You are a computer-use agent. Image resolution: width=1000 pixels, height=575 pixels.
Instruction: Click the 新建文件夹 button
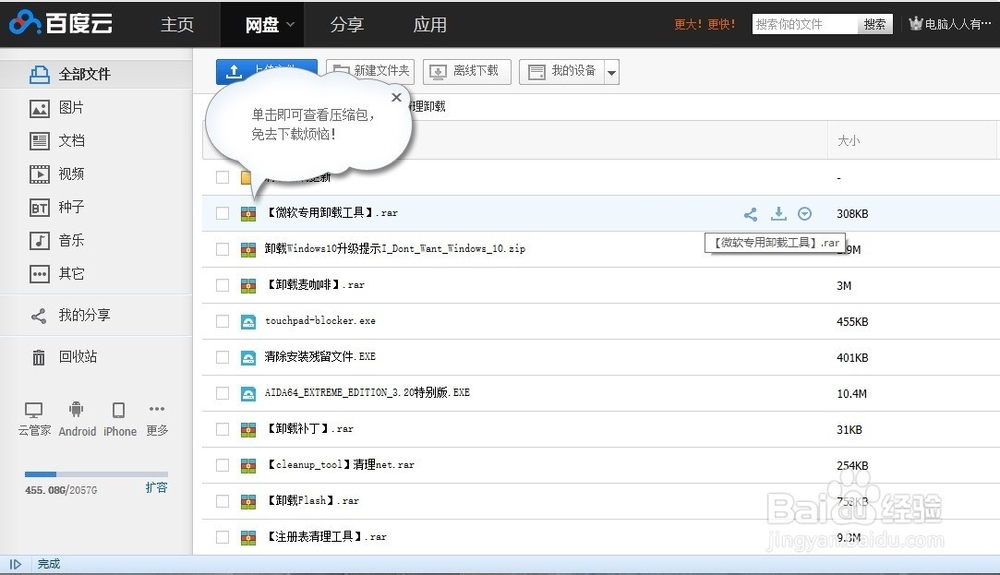tap(370, 71)
